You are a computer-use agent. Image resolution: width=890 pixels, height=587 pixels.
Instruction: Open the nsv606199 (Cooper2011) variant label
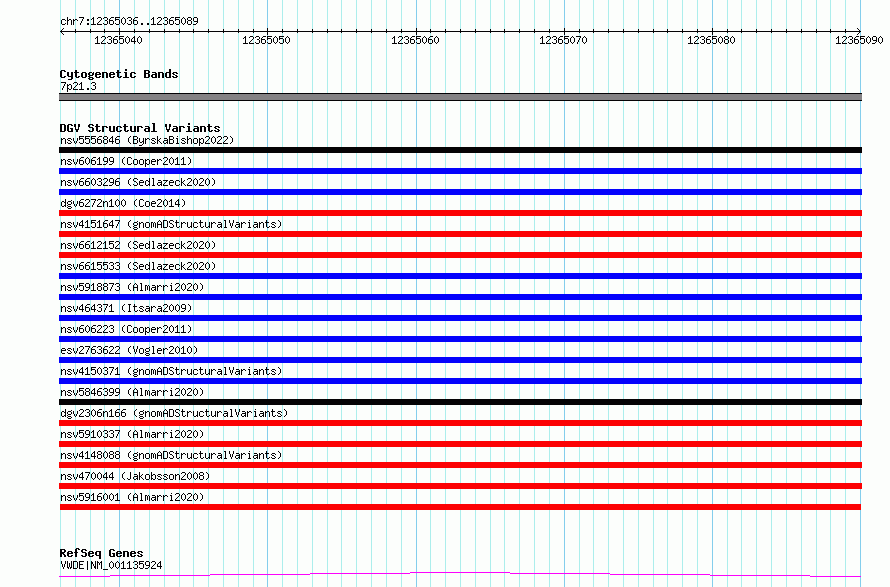coord(126,161)
